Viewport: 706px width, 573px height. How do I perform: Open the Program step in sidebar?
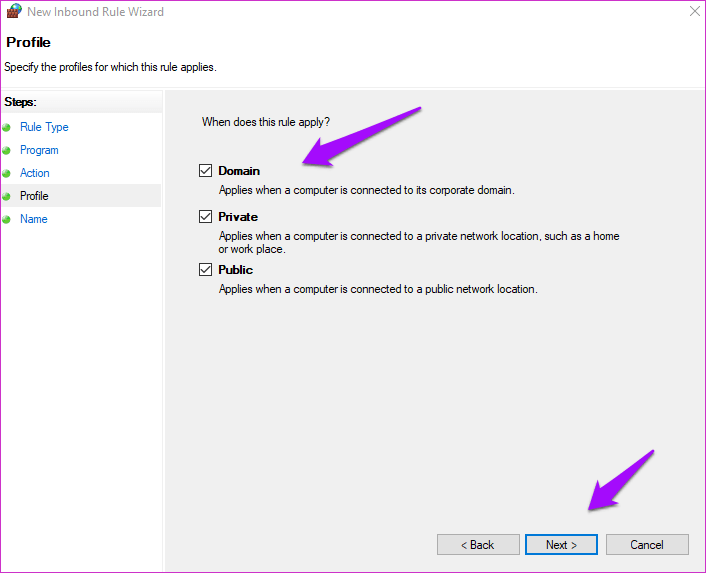pyautogui.click(x=39, y=150)
